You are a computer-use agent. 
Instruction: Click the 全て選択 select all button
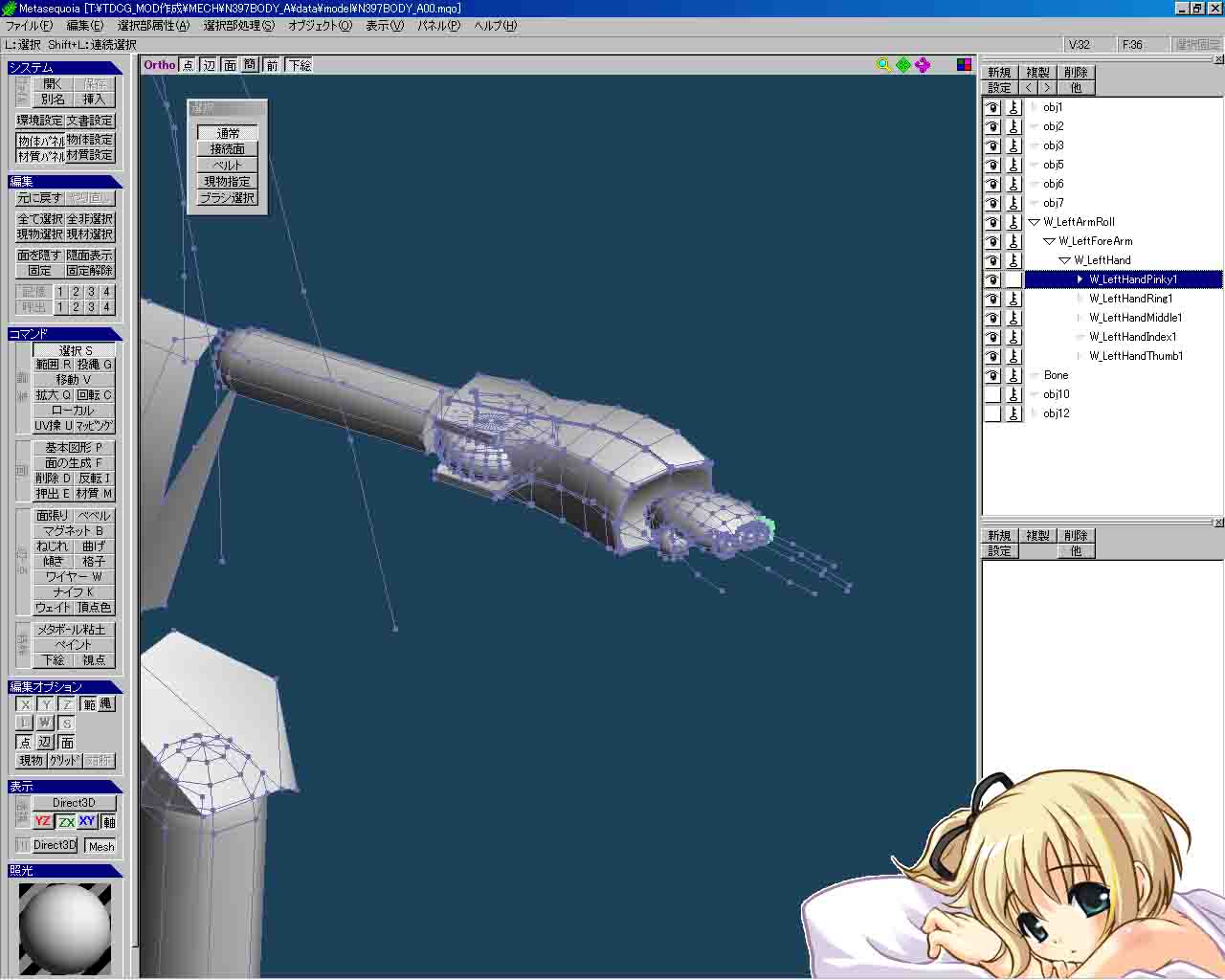[x=39, y=219]
